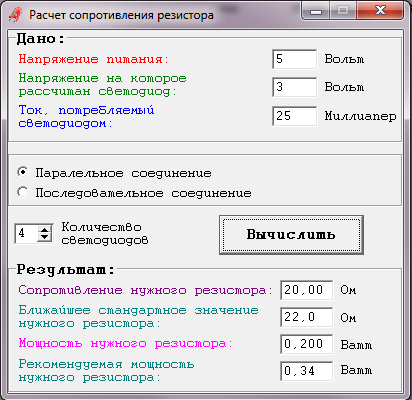Increase LED count with spinner up arrow
Screen dimensions: 412x400
tap(45, 230)
